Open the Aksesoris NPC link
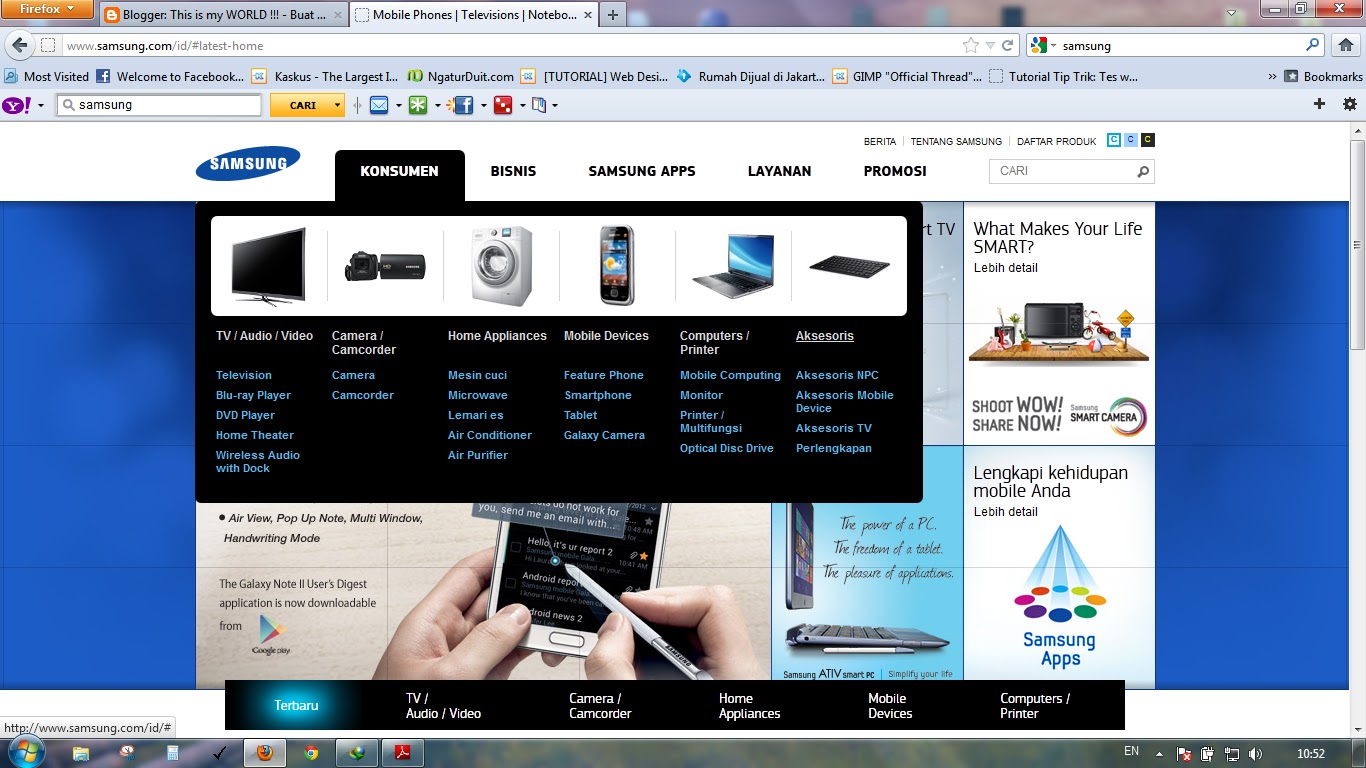Image resolution: width=1366 pixels, height=768 pixels. pos(837,375)
